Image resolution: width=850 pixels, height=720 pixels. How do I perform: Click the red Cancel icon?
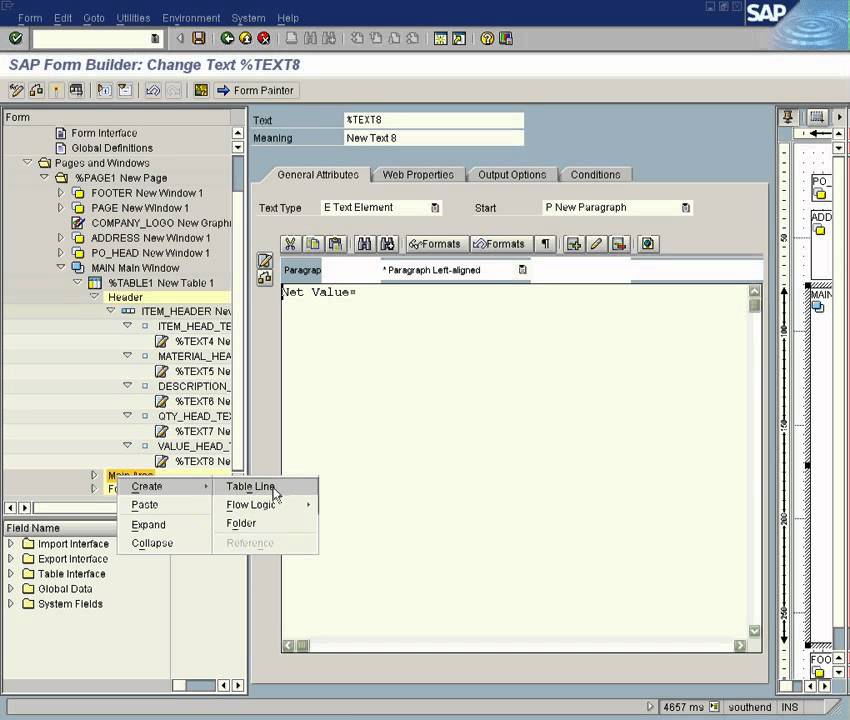(263, 38)
